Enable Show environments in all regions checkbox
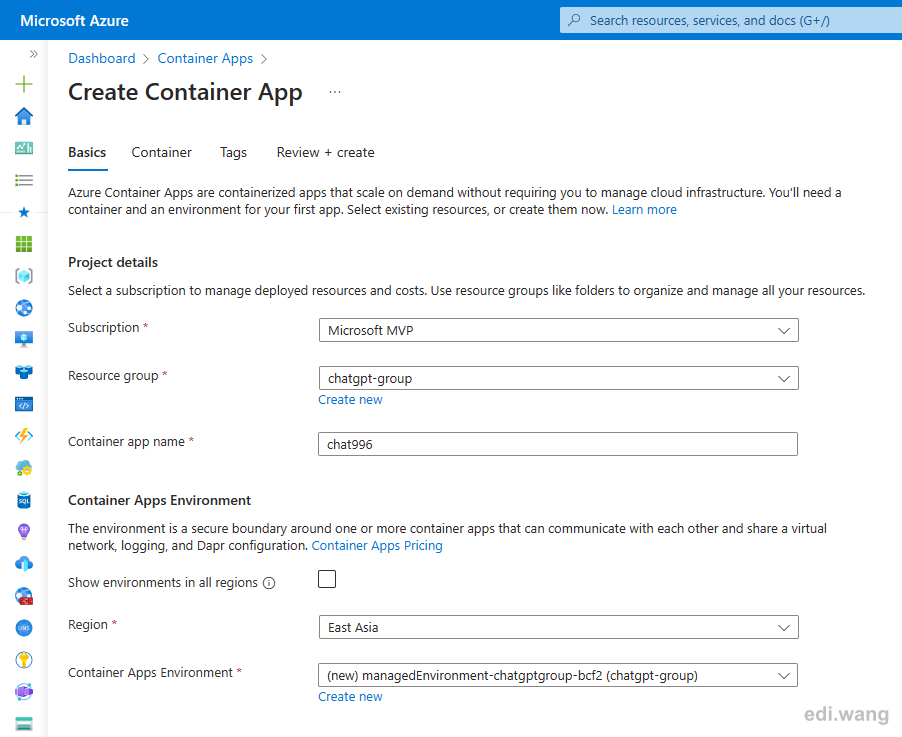This screenshot has height=737, width=902. tap(327, 579)
